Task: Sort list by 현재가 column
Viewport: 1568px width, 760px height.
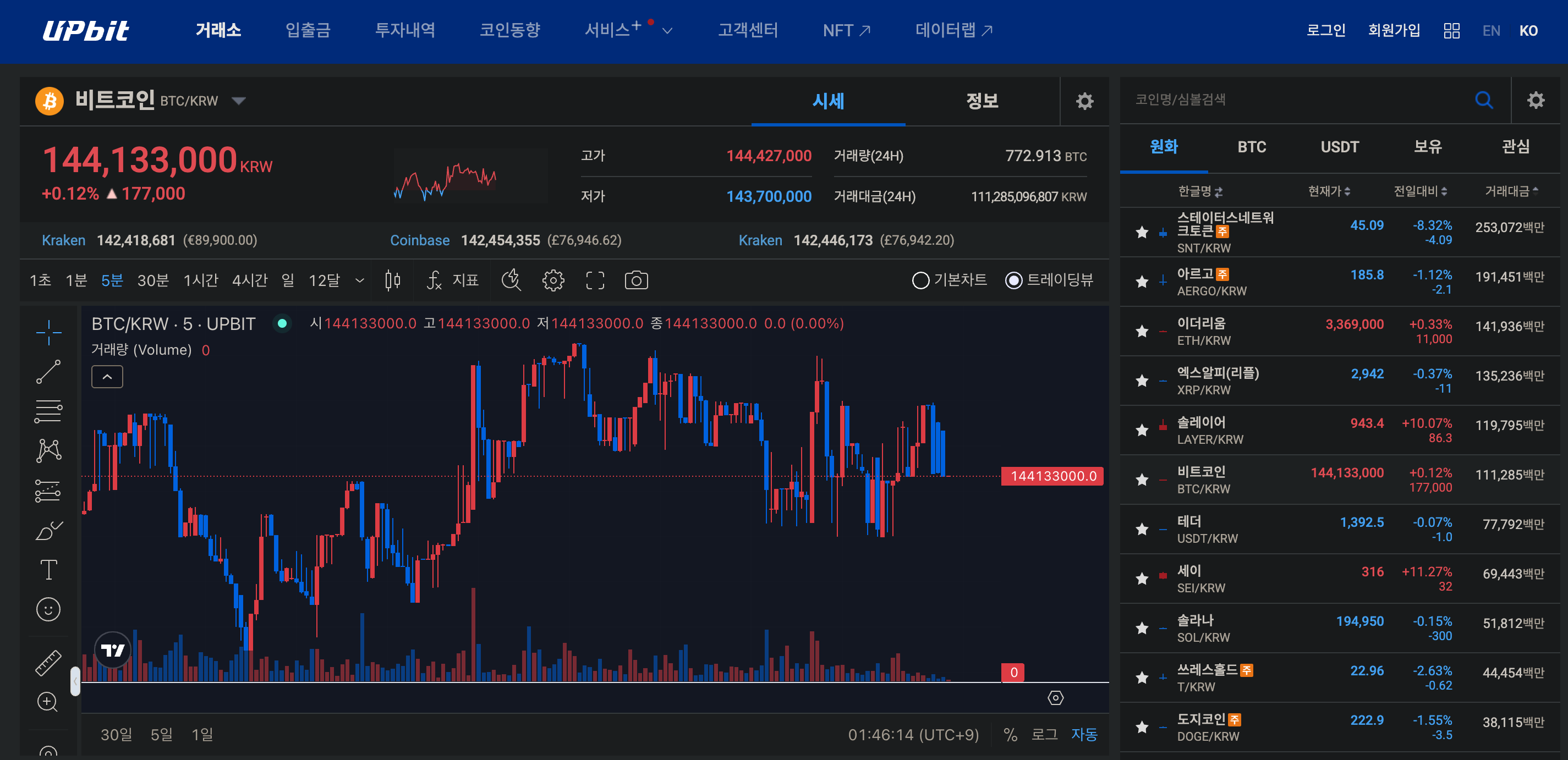Action: point(1329,192)
